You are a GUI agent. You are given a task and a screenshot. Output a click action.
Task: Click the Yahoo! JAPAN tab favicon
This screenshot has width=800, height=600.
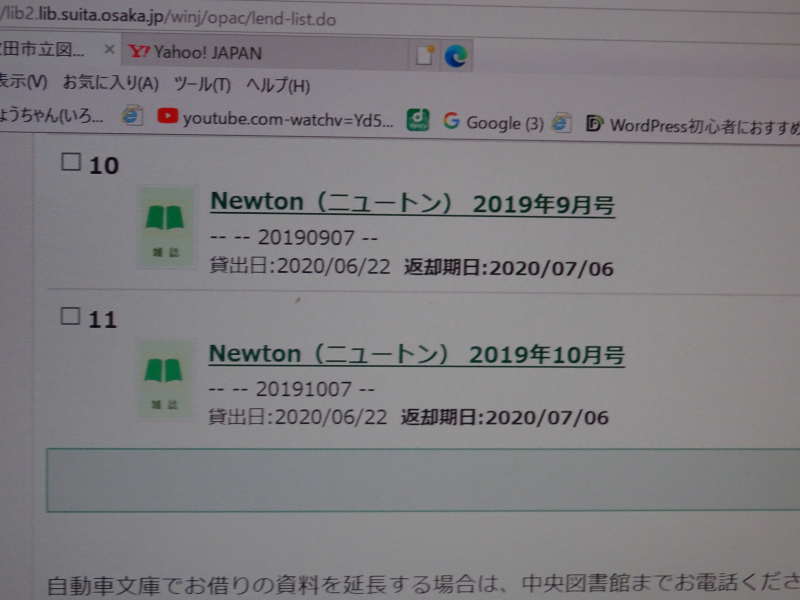pos(138,51)
